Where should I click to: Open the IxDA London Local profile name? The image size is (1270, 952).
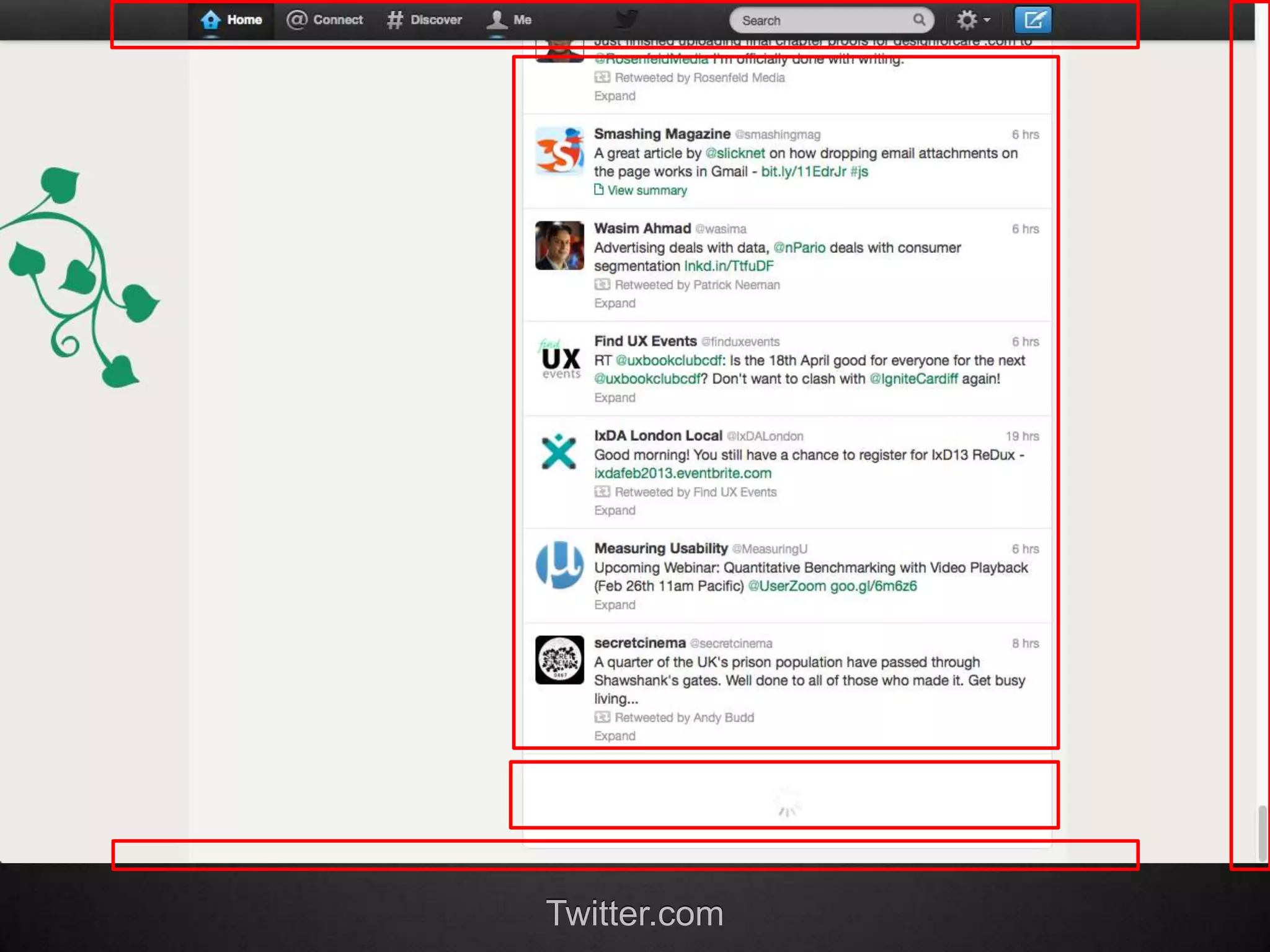tap(658, 436)
